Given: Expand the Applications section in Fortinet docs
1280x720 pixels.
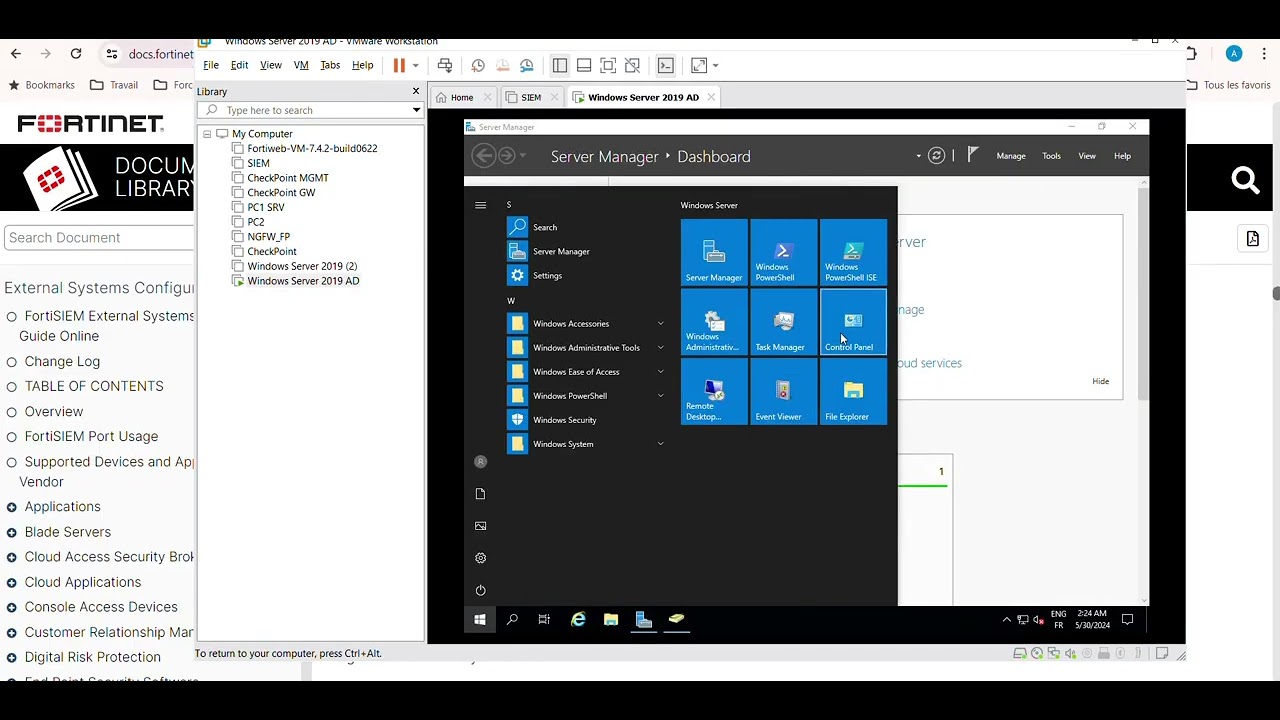Looking at the screenshot, I should click(12, 507).
